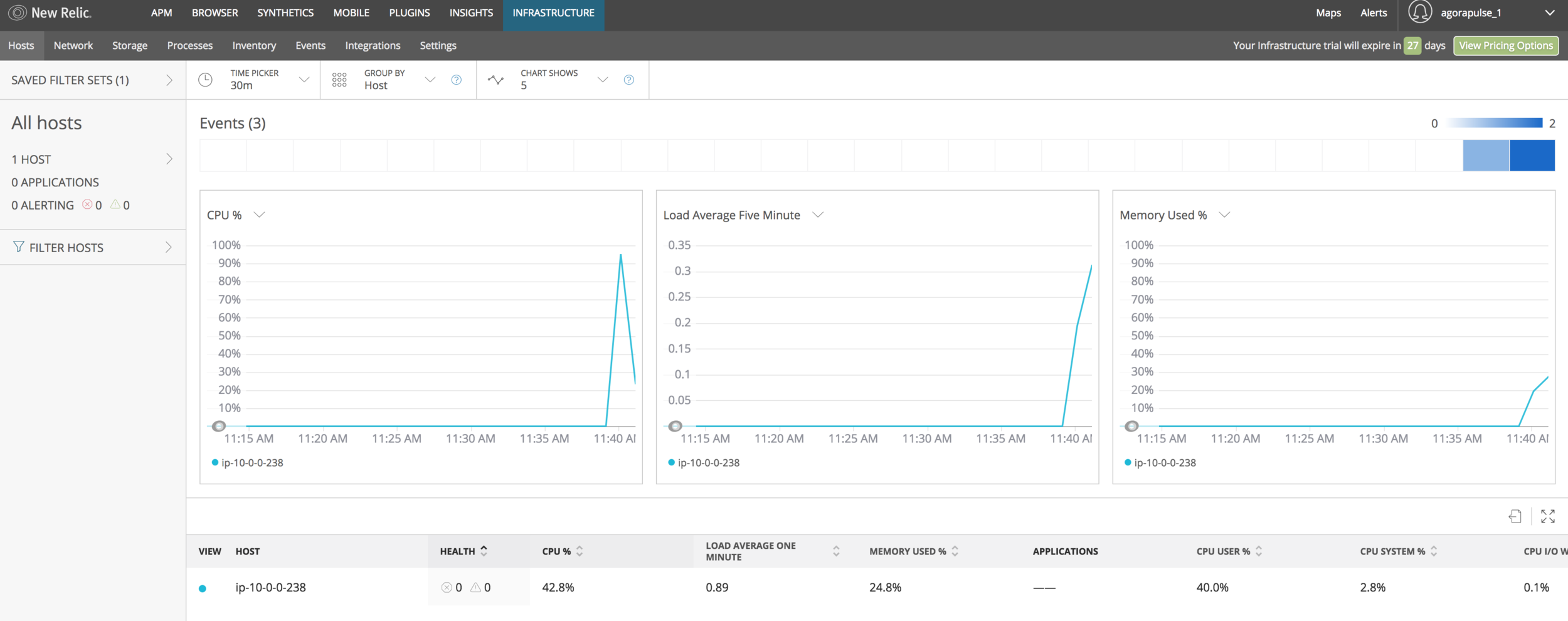The image size is (1568, 621).
Task: Click the Chart Shows line graph icon
Action: [495, 80]
